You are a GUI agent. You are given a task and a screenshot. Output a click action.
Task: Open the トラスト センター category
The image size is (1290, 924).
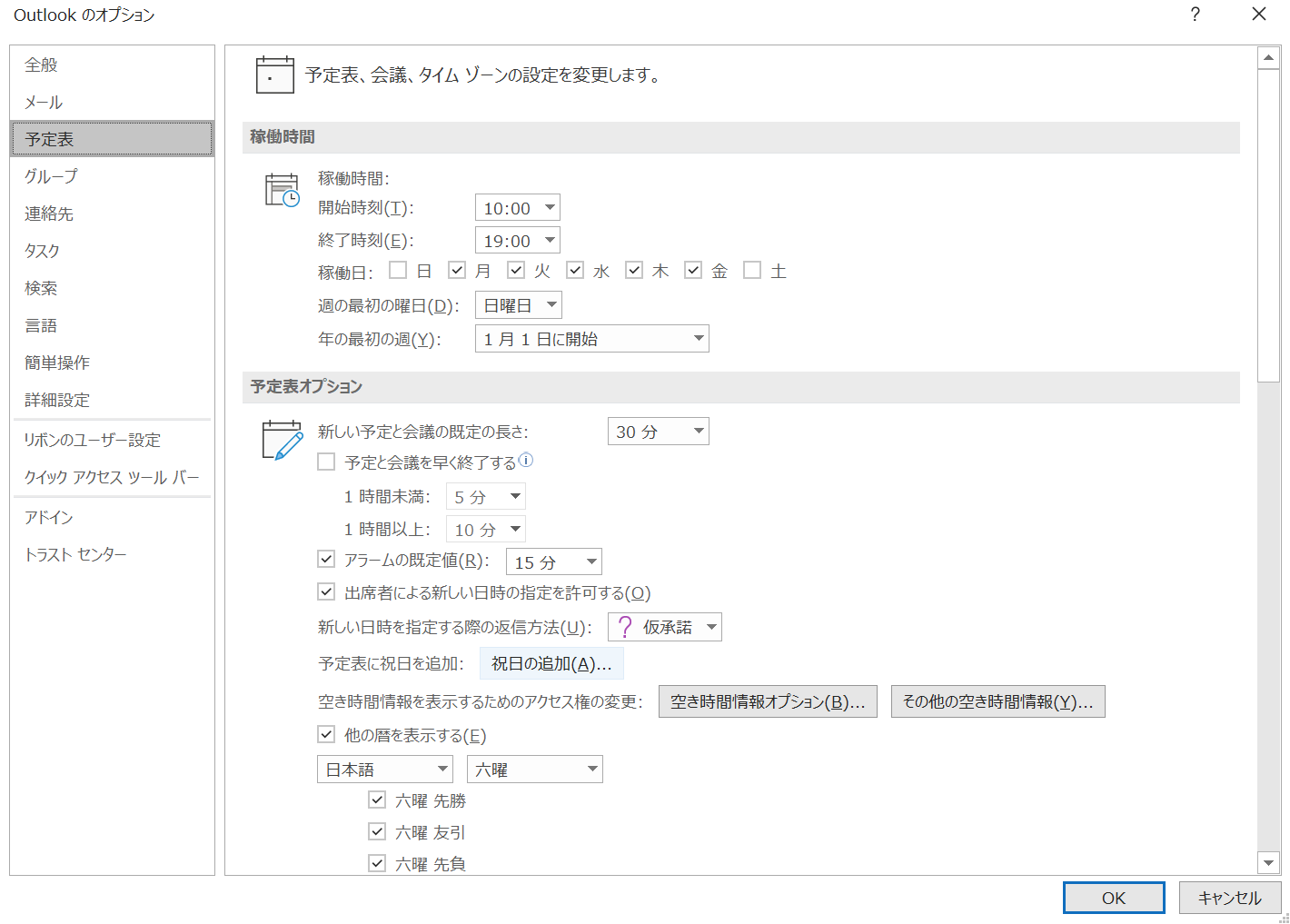coord(113,554)
